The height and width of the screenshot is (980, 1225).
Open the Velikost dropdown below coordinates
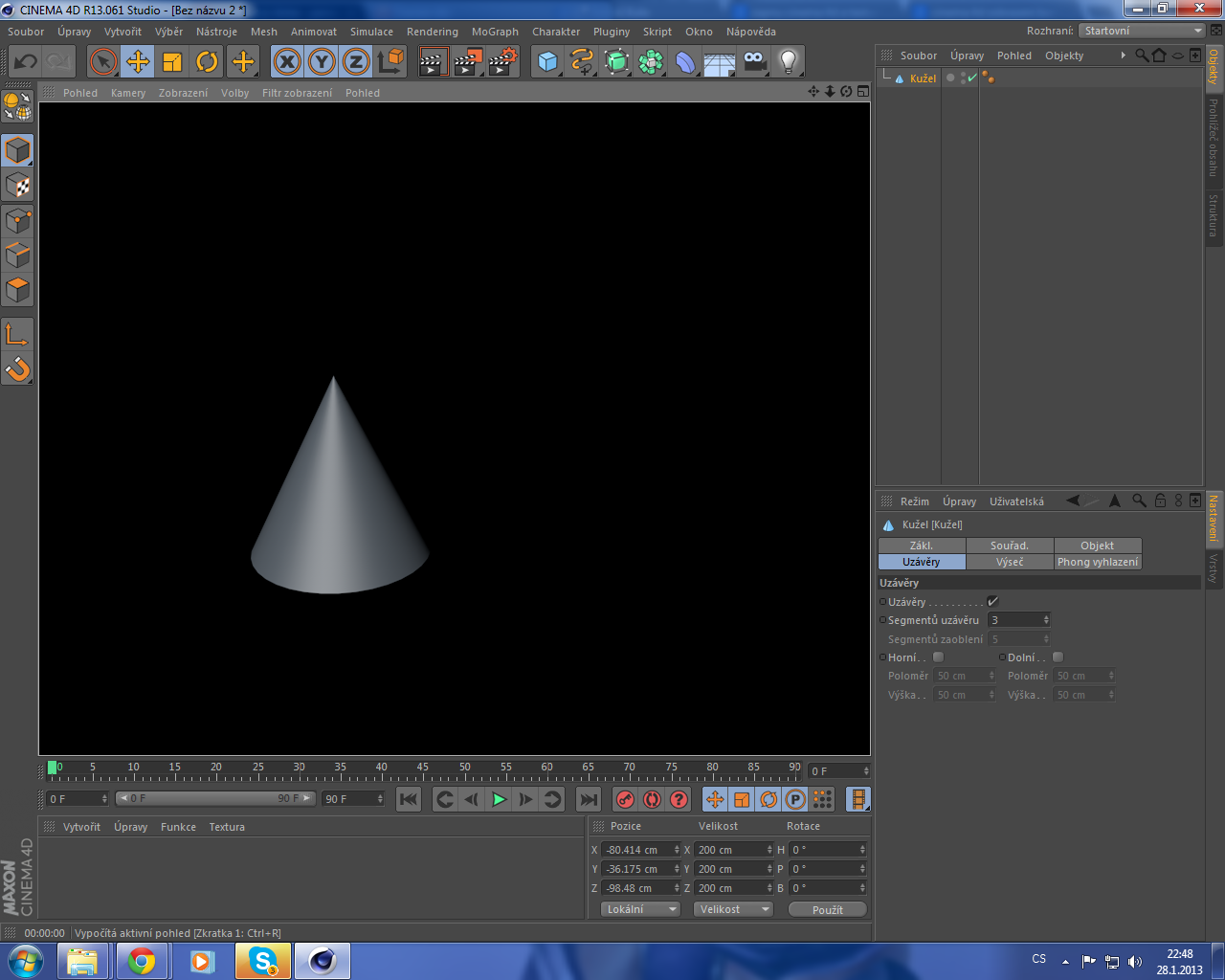(733, 909)
